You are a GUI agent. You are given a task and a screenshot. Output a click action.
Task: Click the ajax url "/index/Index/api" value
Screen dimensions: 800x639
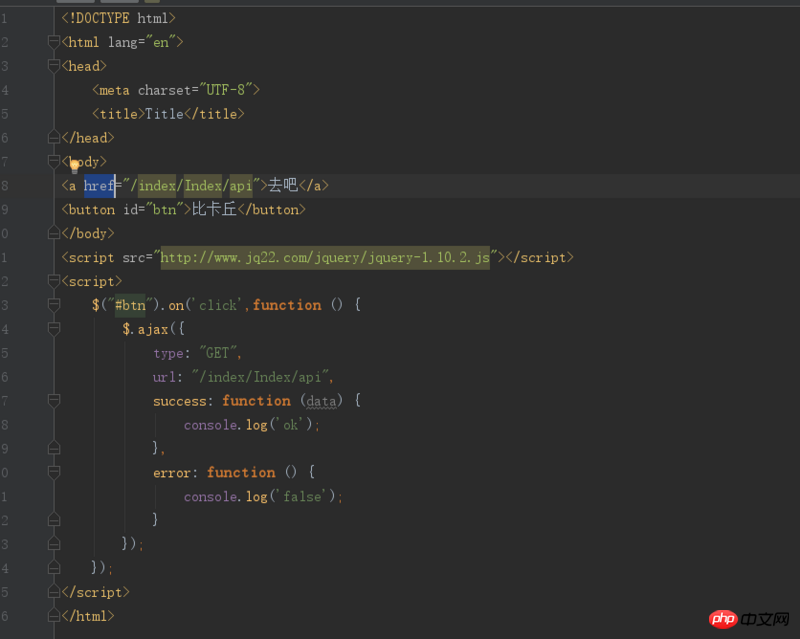pyautogui.click(x=260, y=377)
